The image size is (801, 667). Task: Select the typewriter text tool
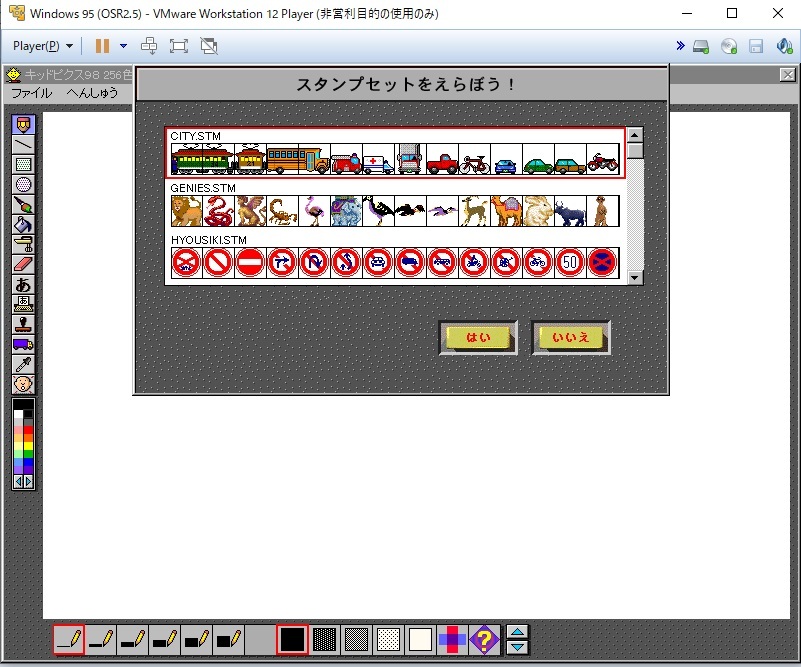click(x=23, y=304)
